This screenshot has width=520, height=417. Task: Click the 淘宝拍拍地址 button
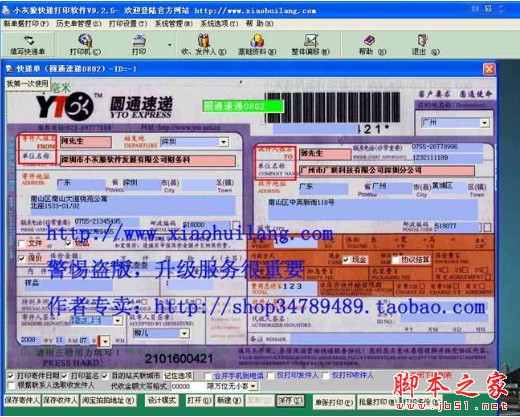coord(108,400)
